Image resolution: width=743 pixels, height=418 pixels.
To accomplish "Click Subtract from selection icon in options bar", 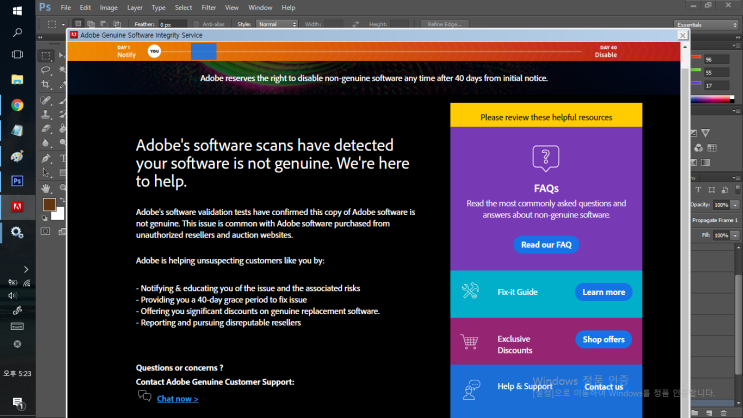I will [x=104, y=24].
